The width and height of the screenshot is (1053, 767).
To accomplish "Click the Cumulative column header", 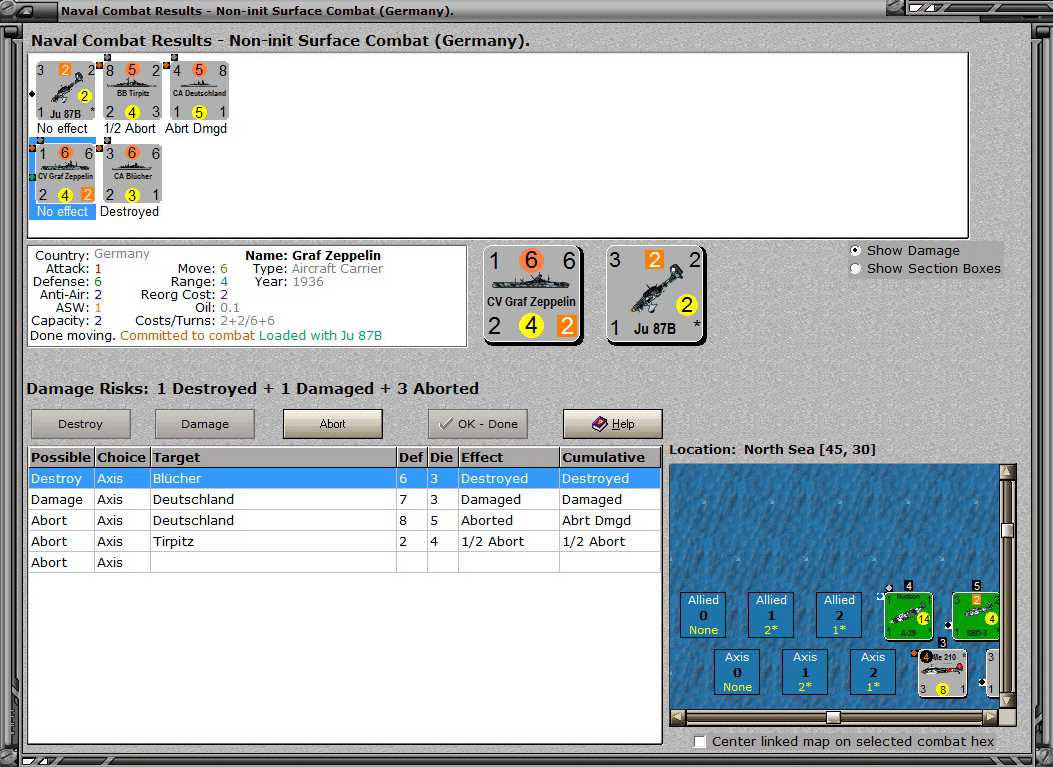I will [x=610, y=457].
